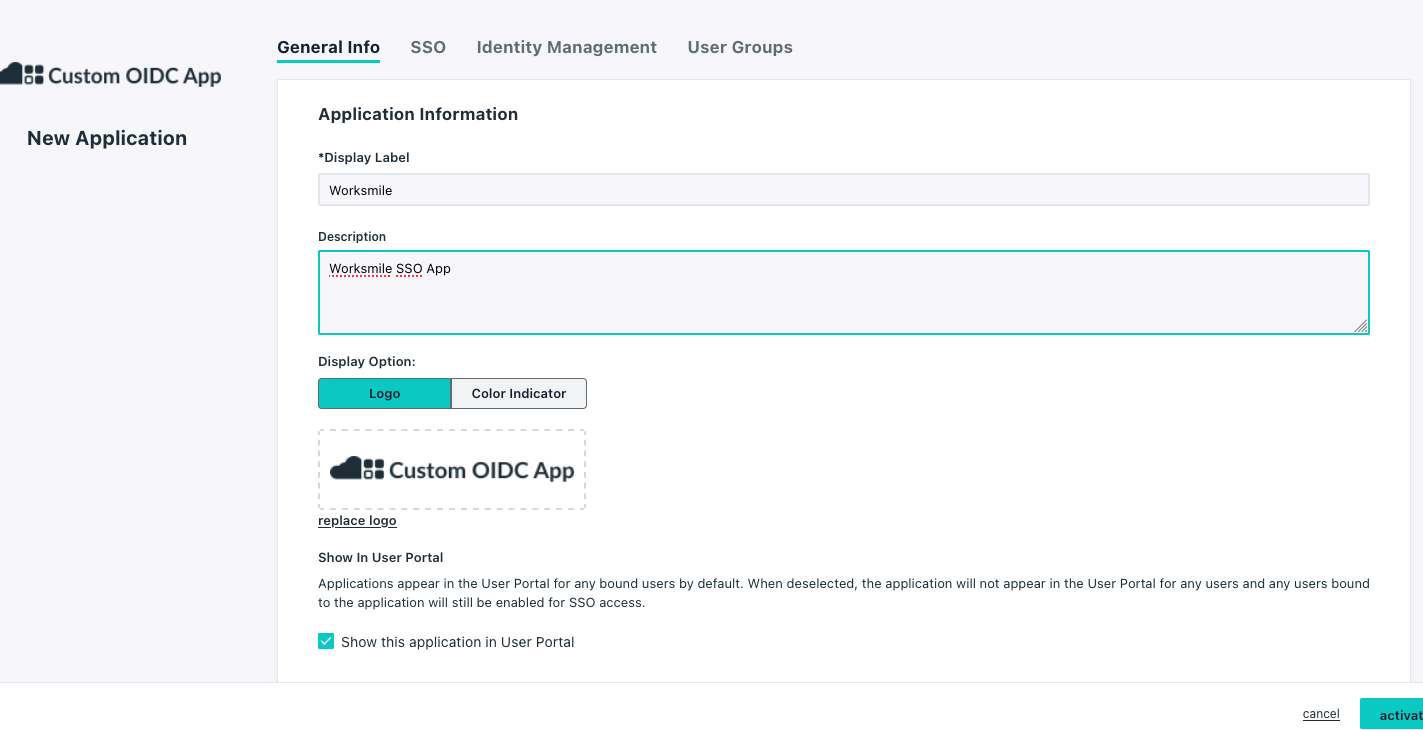This screenshot has width=1423, height=730.
Task: Click the *Display Label field label
Action: pos(364,157)
